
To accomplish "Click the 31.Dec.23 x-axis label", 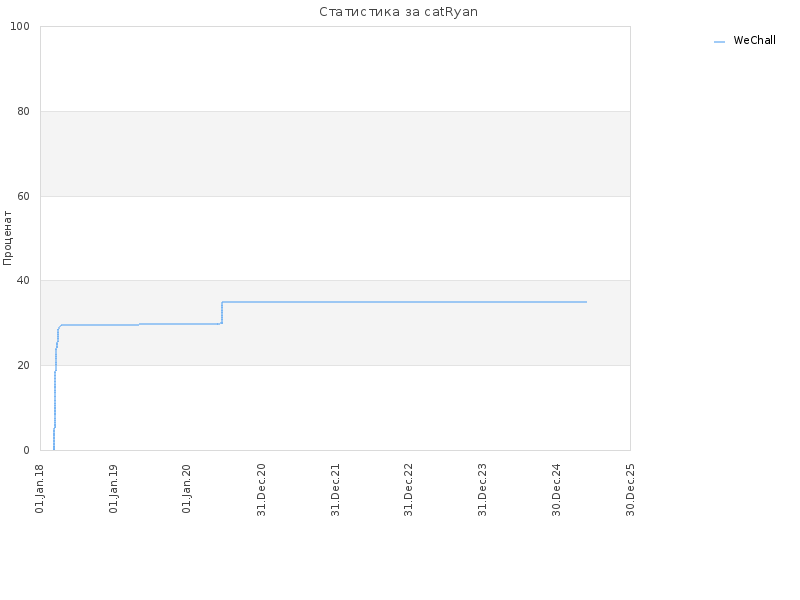I will click(x=483, y=488).
